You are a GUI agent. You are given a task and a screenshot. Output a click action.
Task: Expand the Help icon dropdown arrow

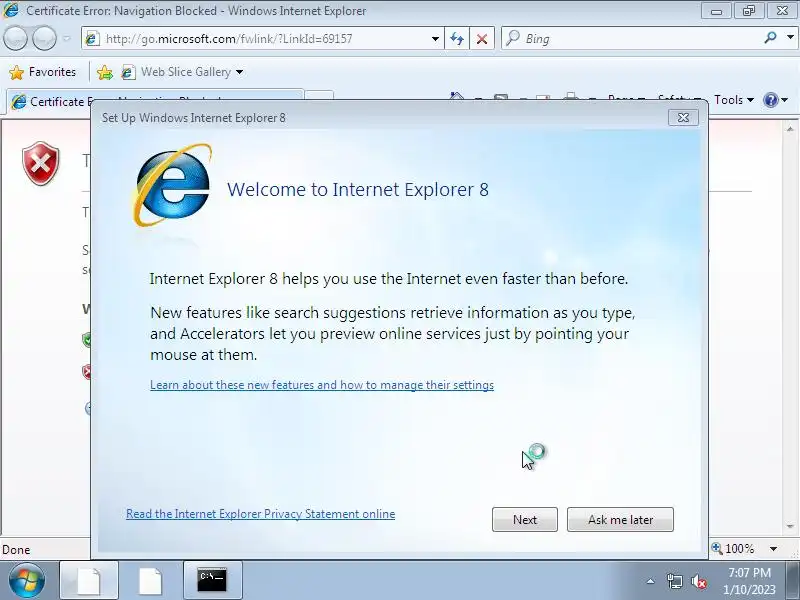(x=785, y=100)
